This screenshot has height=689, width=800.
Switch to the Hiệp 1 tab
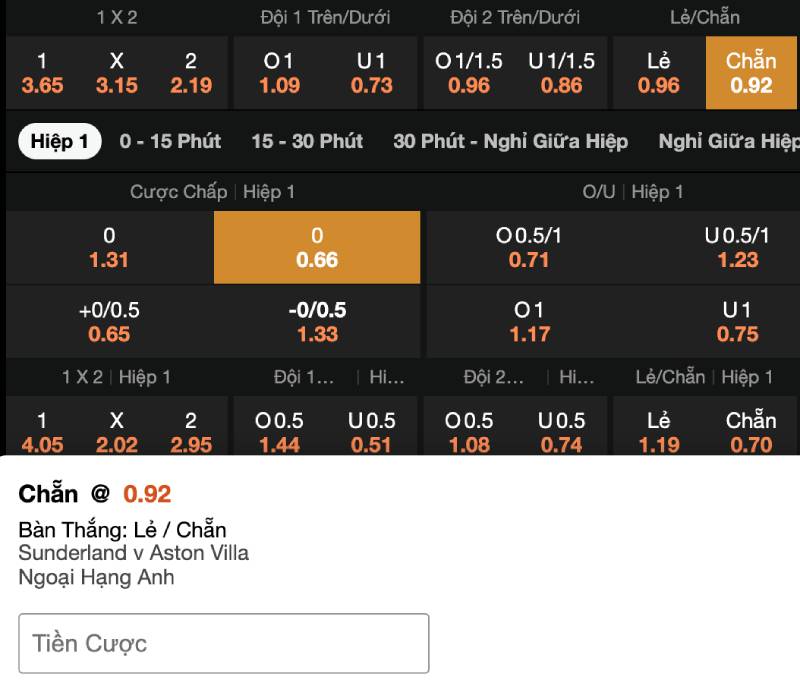pos(59,142)
